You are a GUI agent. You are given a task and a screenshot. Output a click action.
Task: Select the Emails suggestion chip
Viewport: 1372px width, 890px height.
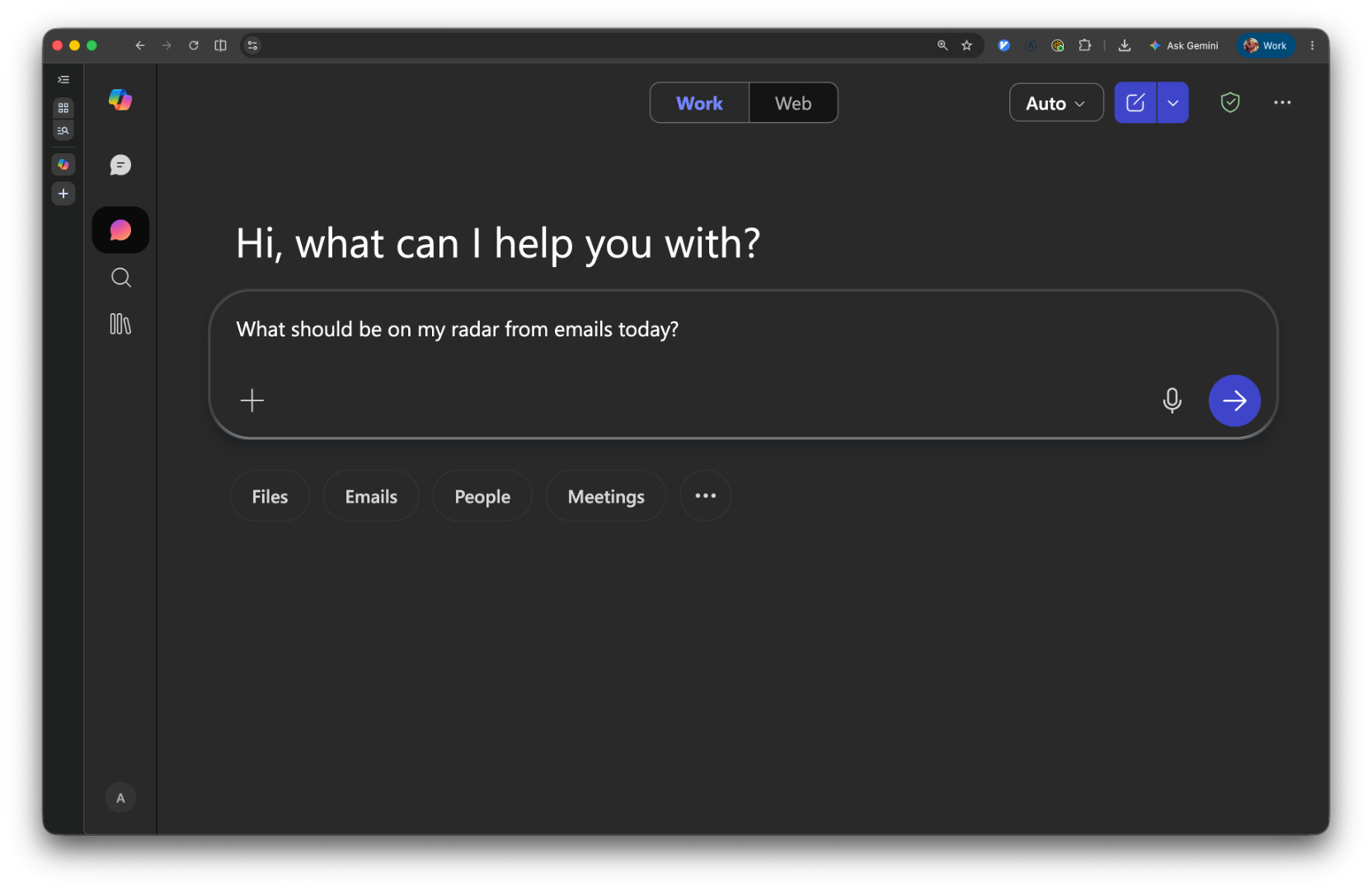371,497
